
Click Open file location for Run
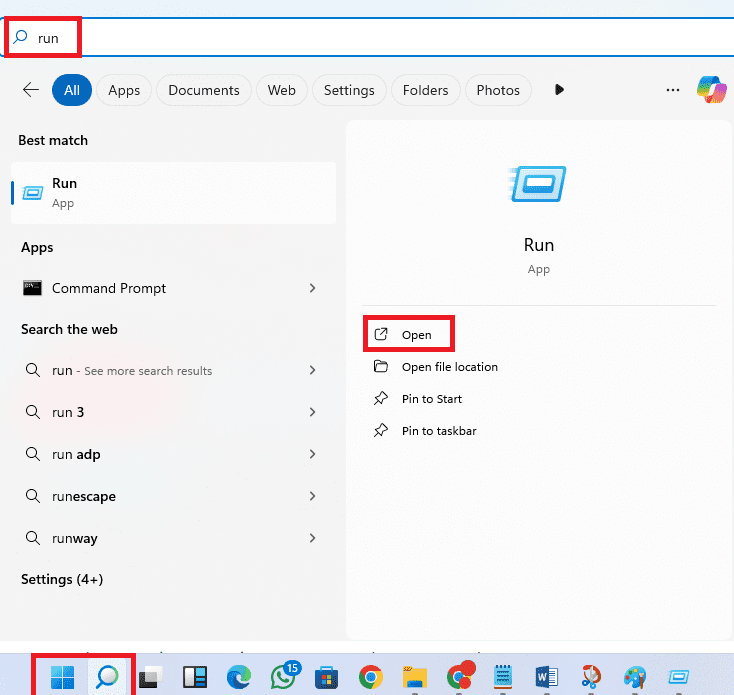pos(435,367)
